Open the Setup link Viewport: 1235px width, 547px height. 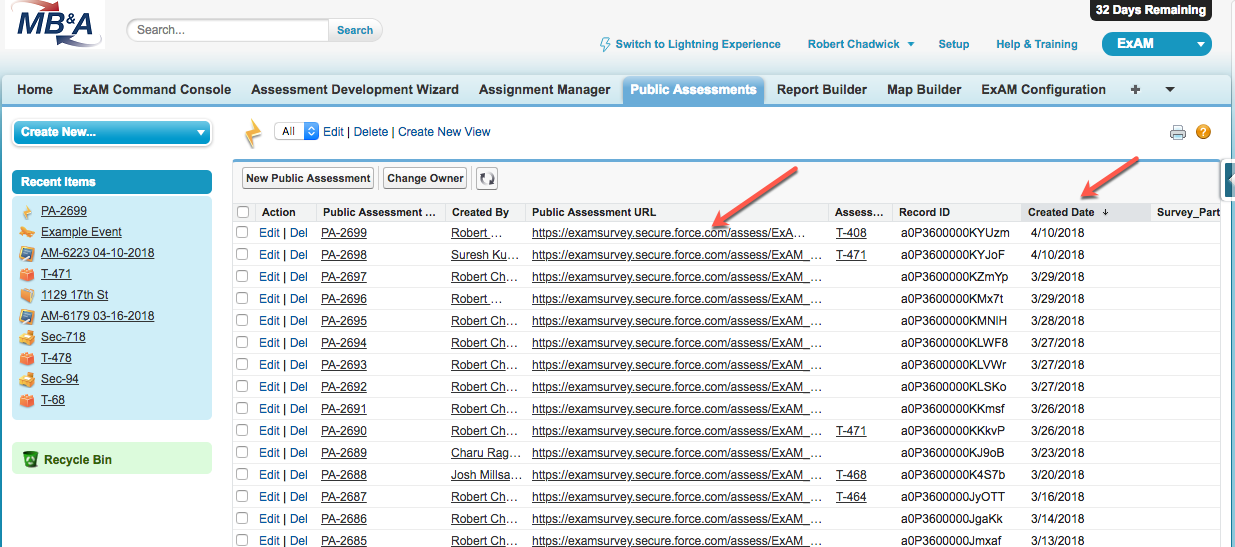(954, 44)
